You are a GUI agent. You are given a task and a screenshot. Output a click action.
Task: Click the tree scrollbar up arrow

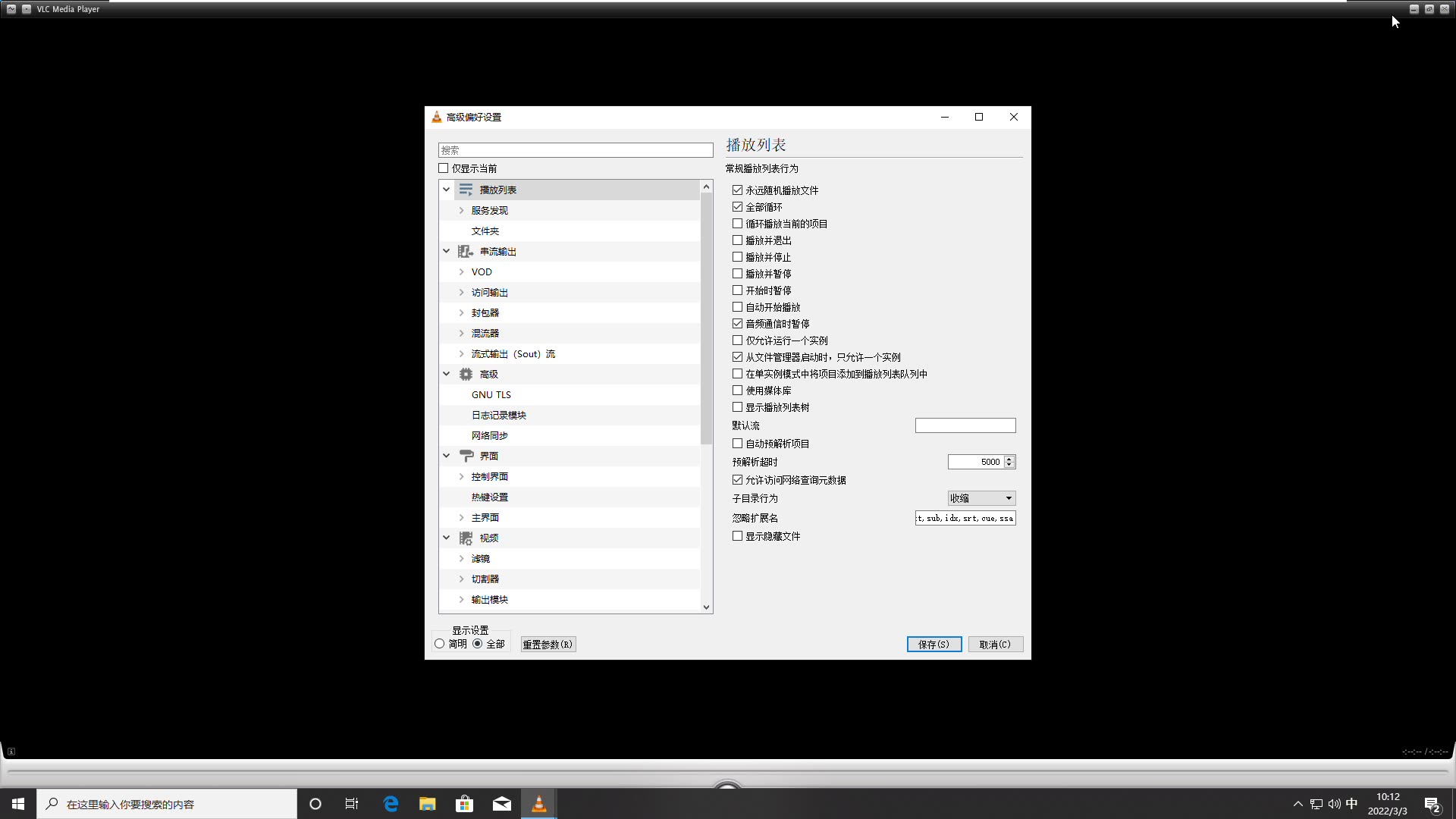706,187
